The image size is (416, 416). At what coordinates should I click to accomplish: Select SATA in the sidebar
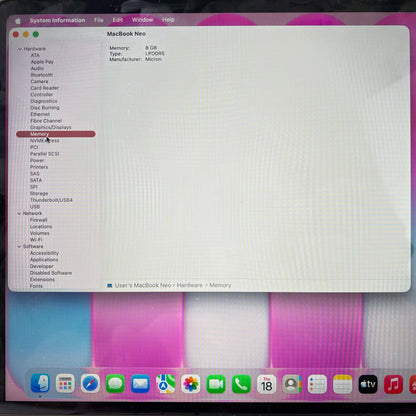(x=36, y=180)
